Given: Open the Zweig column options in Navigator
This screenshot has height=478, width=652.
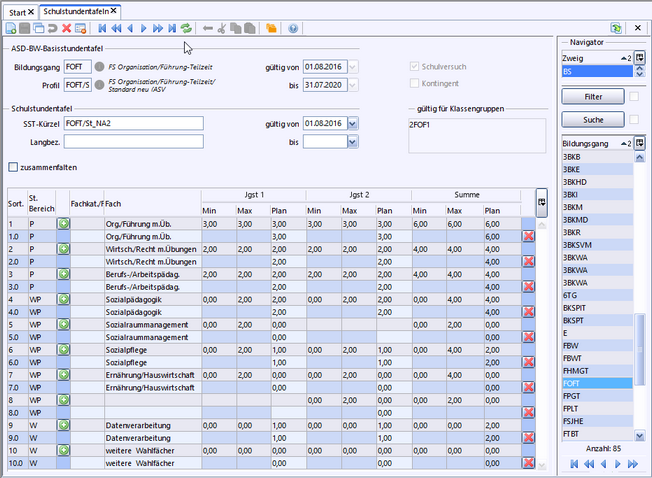Looking at the screenshot, I should pyautogui.click(x=640, y=59).
